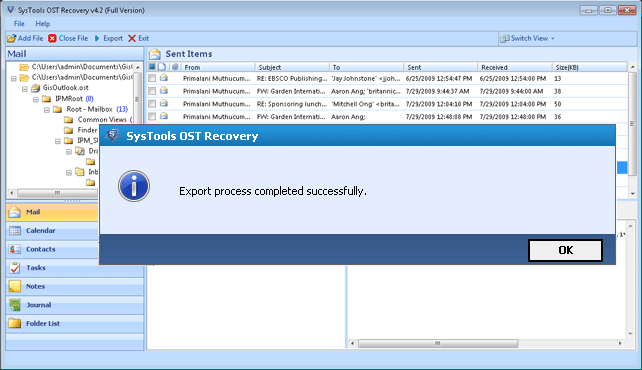Open the Switch View dropdown
Image resolution: width=642 pixels, height=370 pixels.
pos(528,38)
